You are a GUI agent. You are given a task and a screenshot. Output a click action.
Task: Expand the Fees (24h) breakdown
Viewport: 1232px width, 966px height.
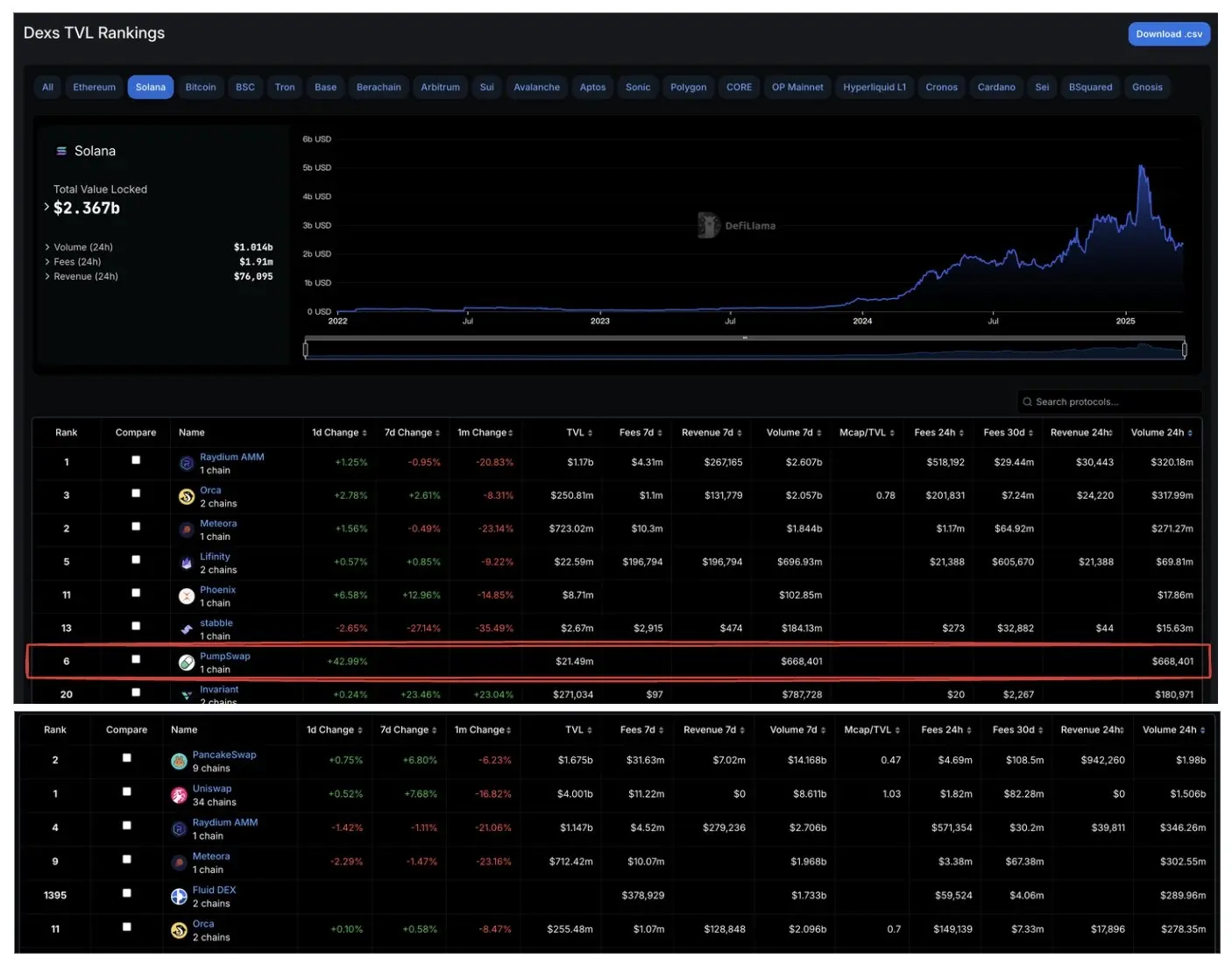click(x=48, y=261)
